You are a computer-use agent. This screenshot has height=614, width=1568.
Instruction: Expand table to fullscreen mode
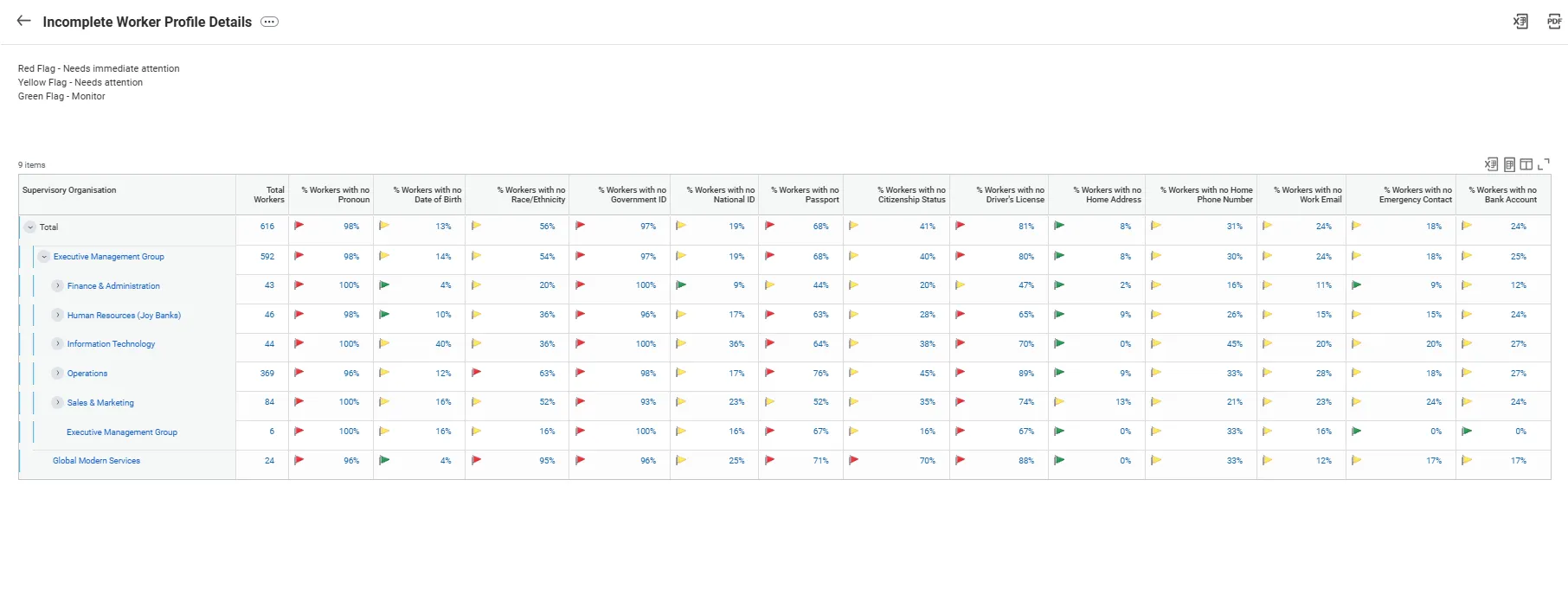(x=1544, y=164)
